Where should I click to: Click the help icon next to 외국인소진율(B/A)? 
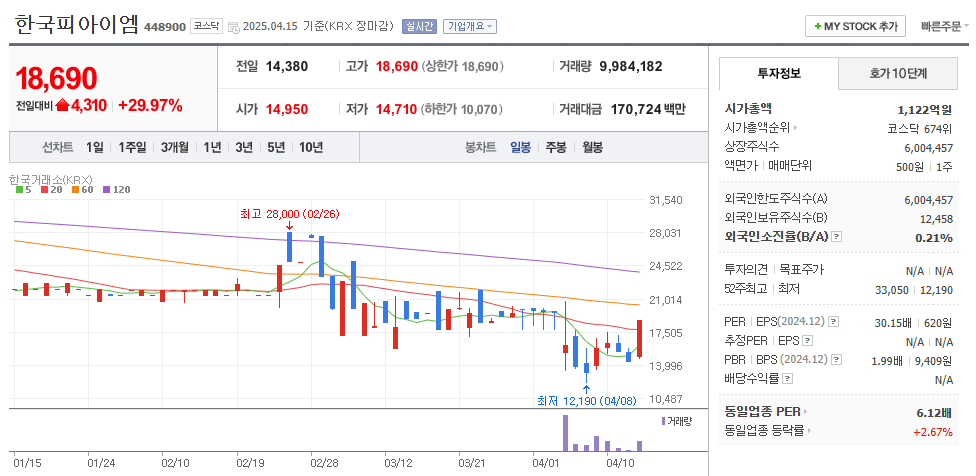point(837,237)
